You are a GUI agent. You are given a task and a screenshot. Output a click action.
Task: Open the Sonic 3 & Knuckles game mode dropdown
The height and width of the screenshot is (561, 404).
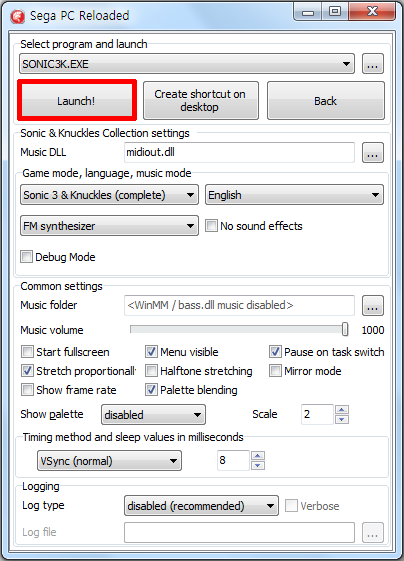tap(109, 195)
